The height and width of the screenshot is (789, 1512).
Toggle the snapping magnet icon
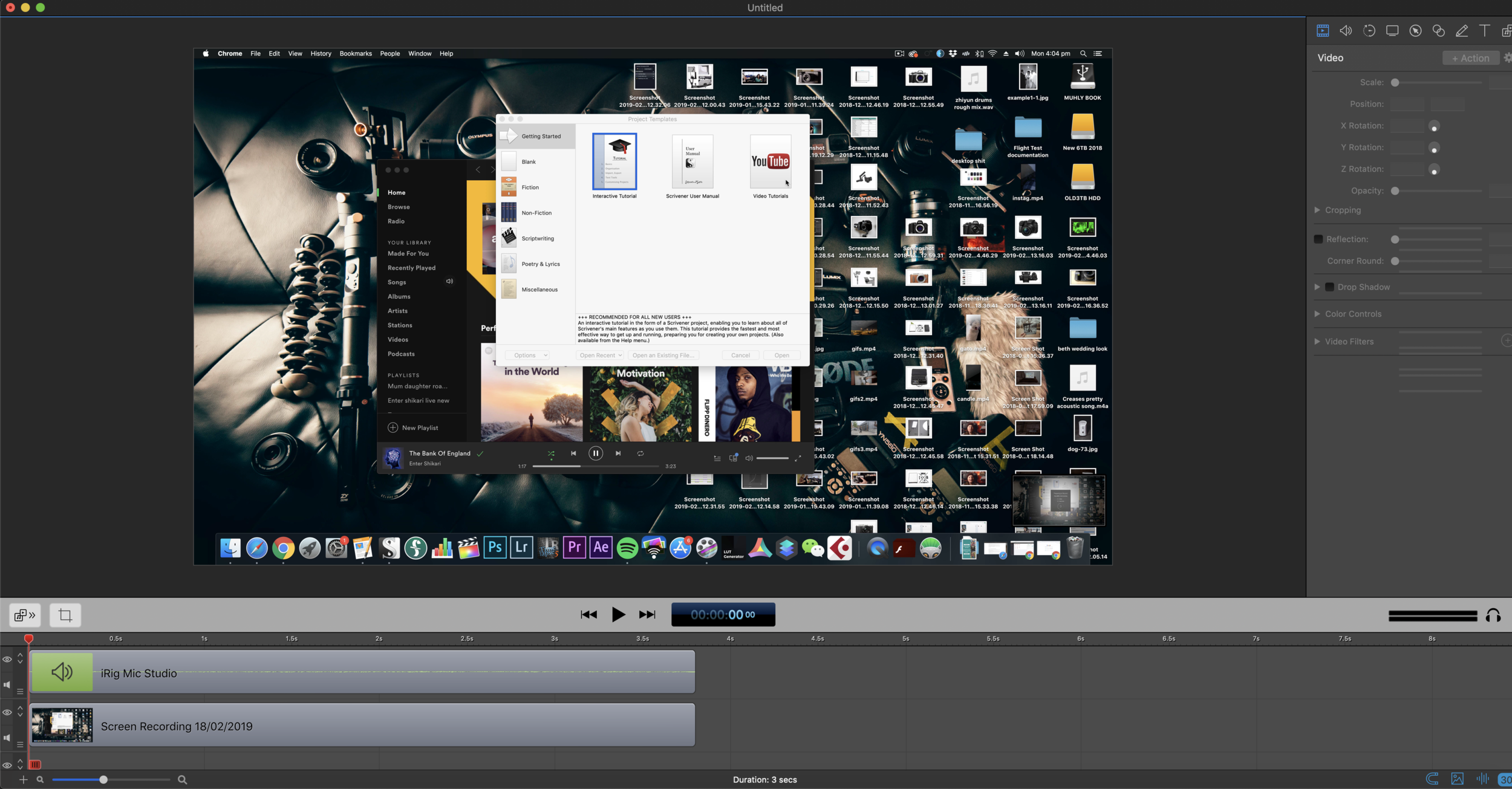tap(1432, 779)
